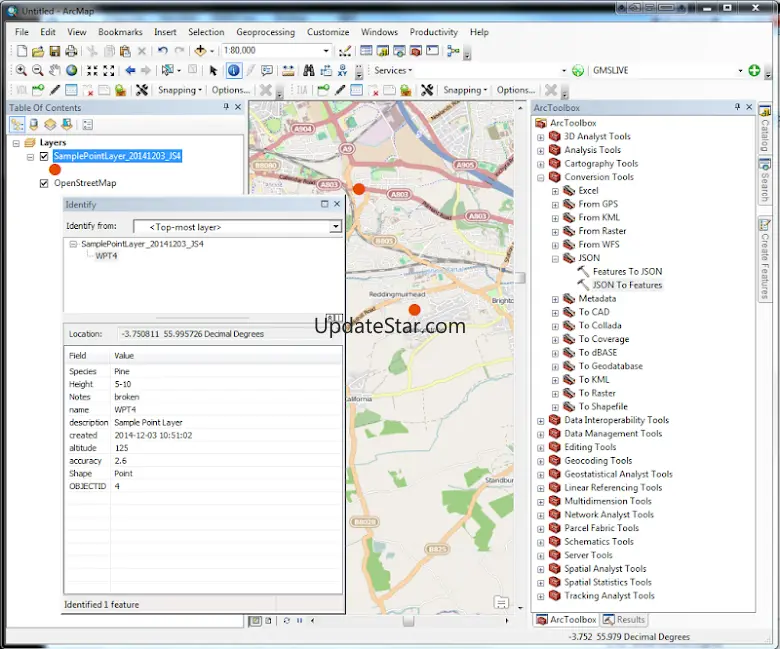Viewport: 780px width, 649px height.
Task: Click the Fixed Zoom Out arrows icon
Action: [x=108, y=71]
